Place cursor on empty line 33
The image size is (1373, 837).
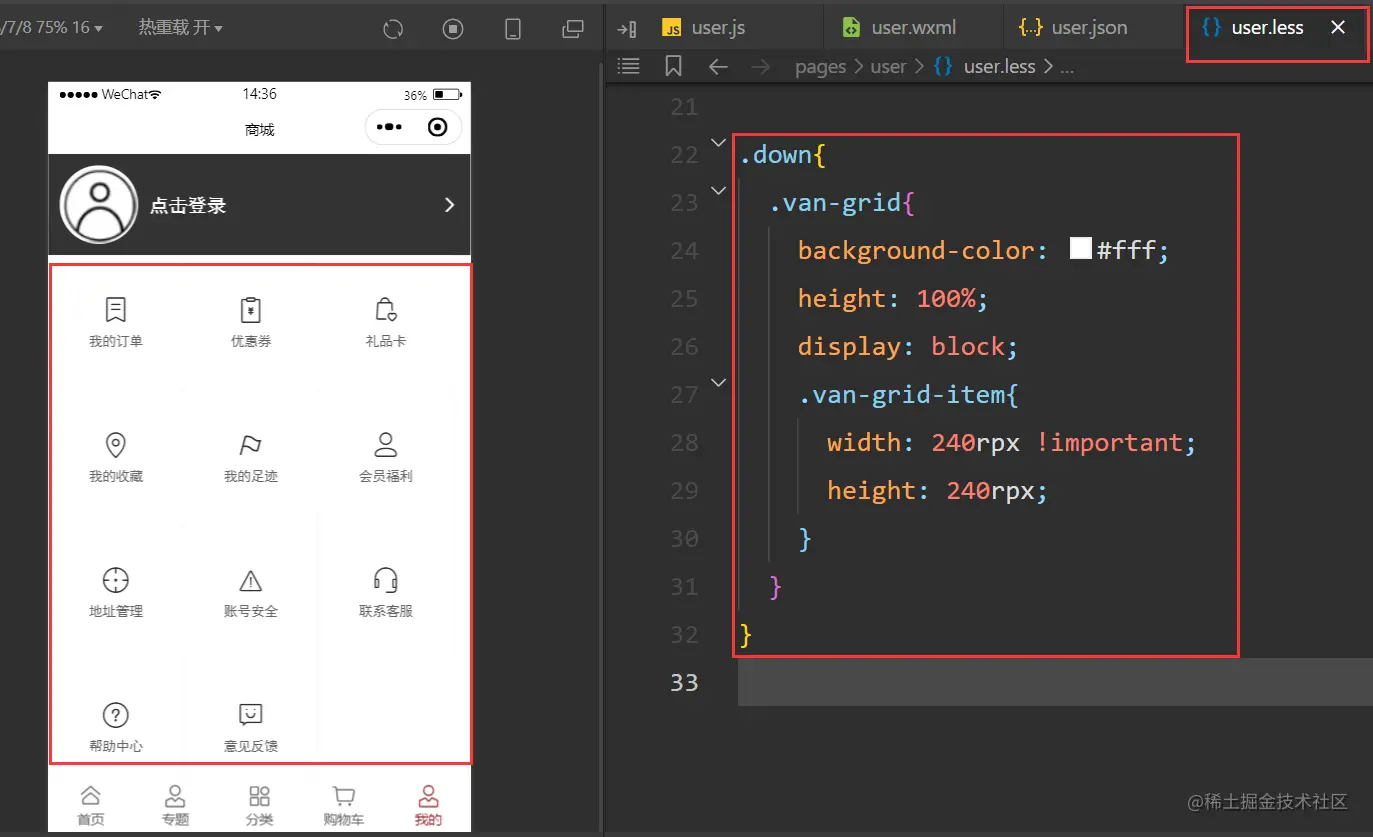[x=1055, y=682]
